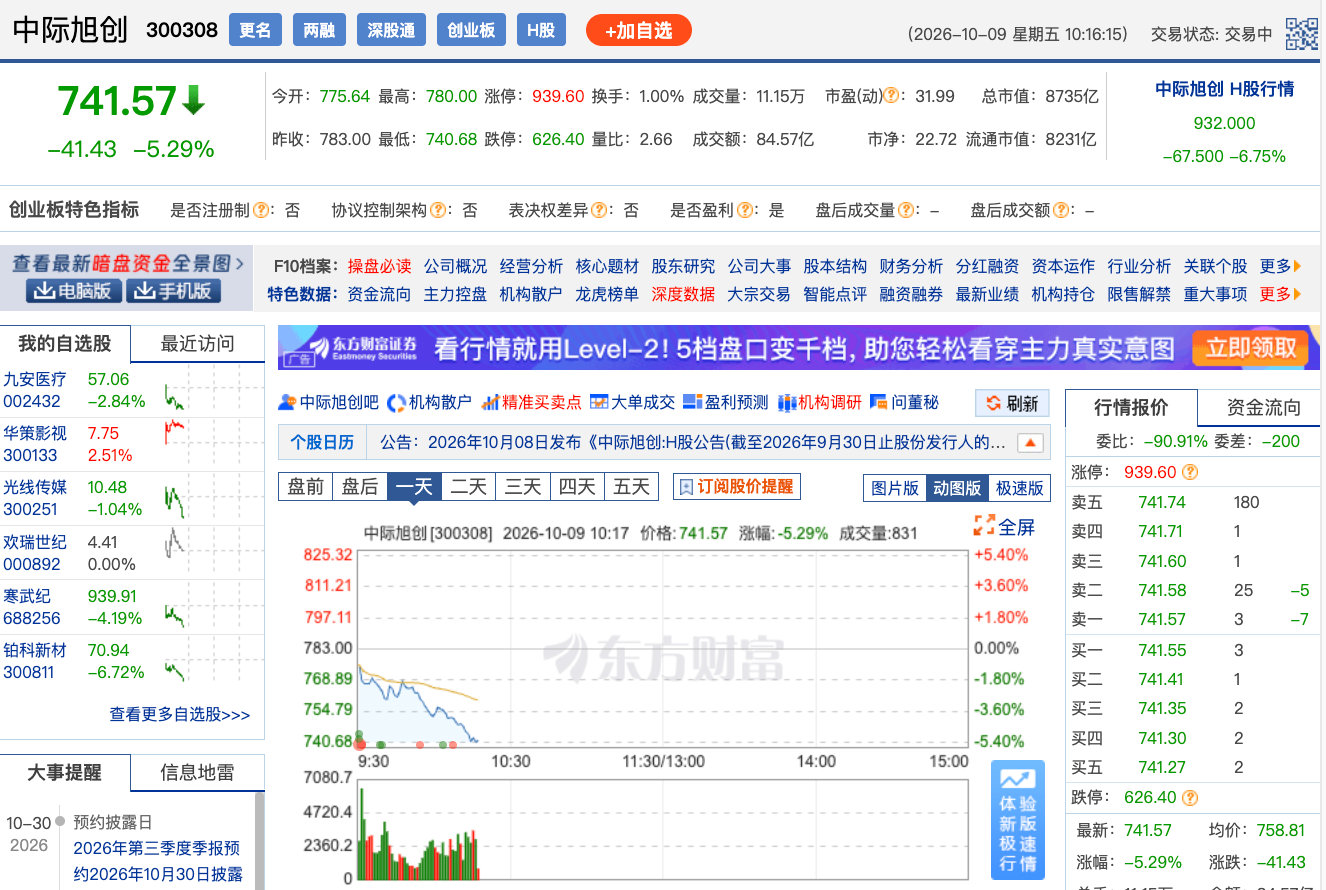Open 大单成交 icon link
This screenshot has width=1326, height=890.
pyautogui.click(x=632, y=402)
